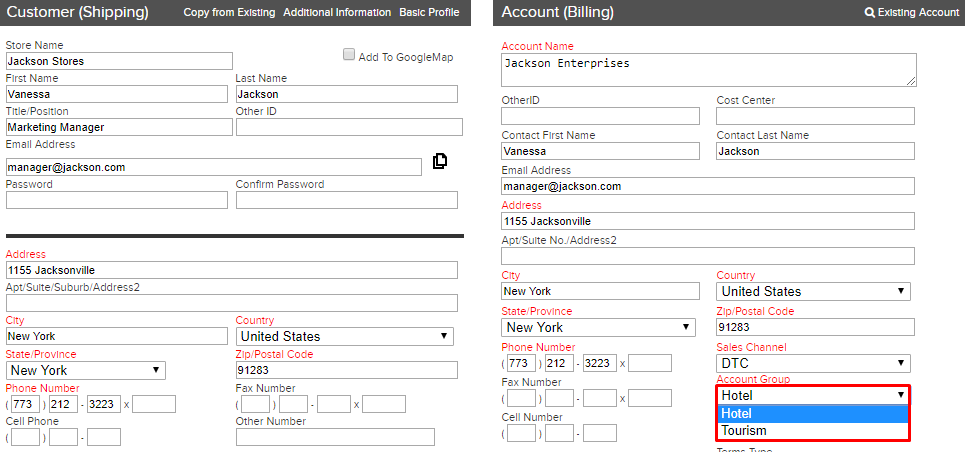
Task: Open the Additional Information link
Action: point(337,12)
